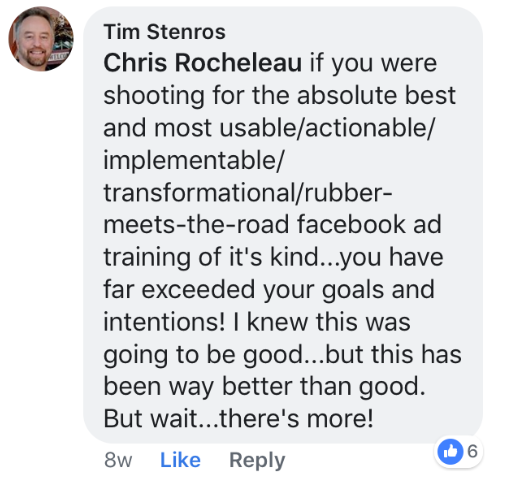Click the words "facebook ad" in comment
The height and width of the screenshot is (479, 507).
[369, 224]
